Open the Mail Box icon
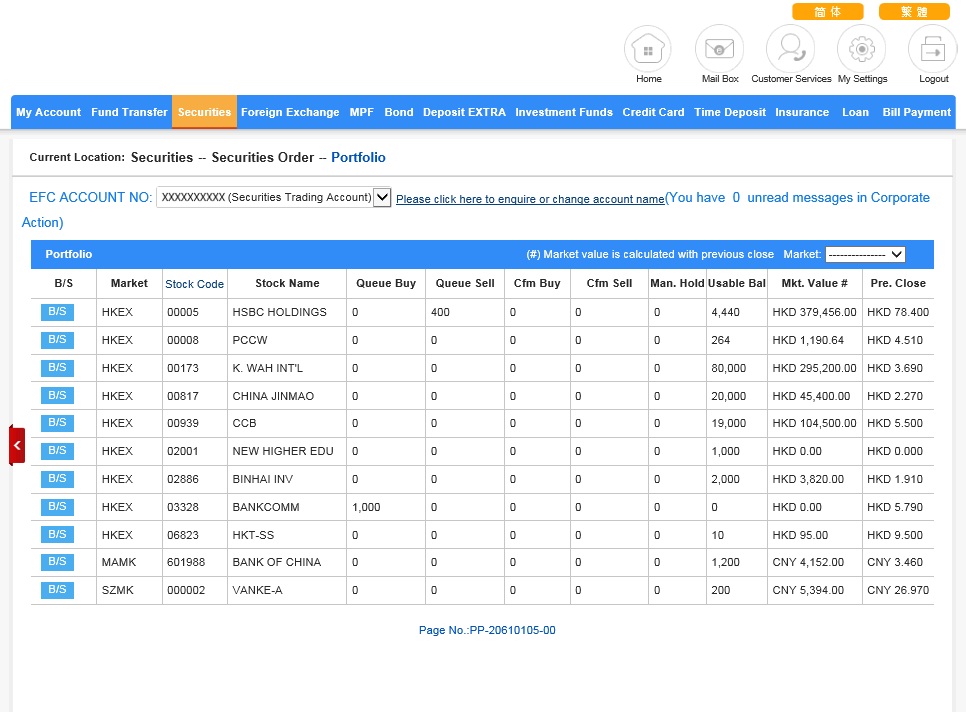966x712 pixels. point(719,49)
